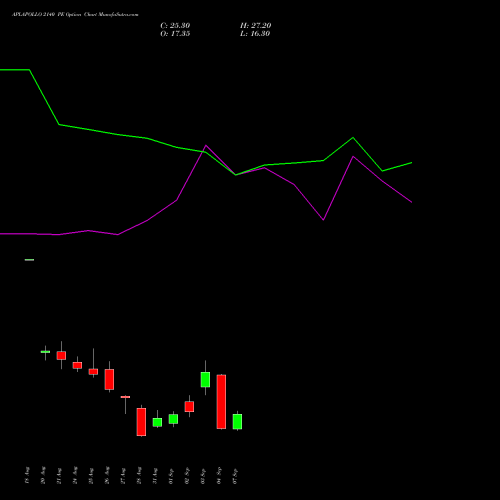Viewport: 500px width, 500px height.
Task: Select the small green candlestick above 20 Aug
Action: tap(45, 352)
